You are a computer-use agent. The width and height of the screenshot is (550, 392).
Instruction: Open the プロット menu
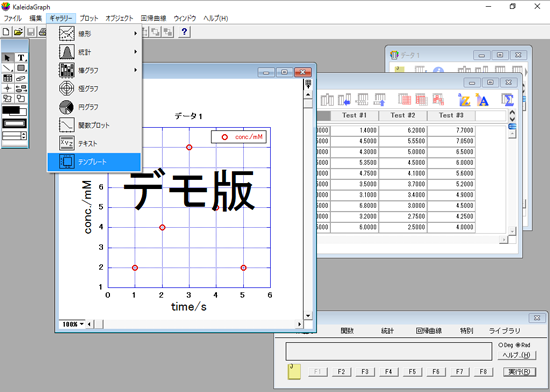click(88, 18)
